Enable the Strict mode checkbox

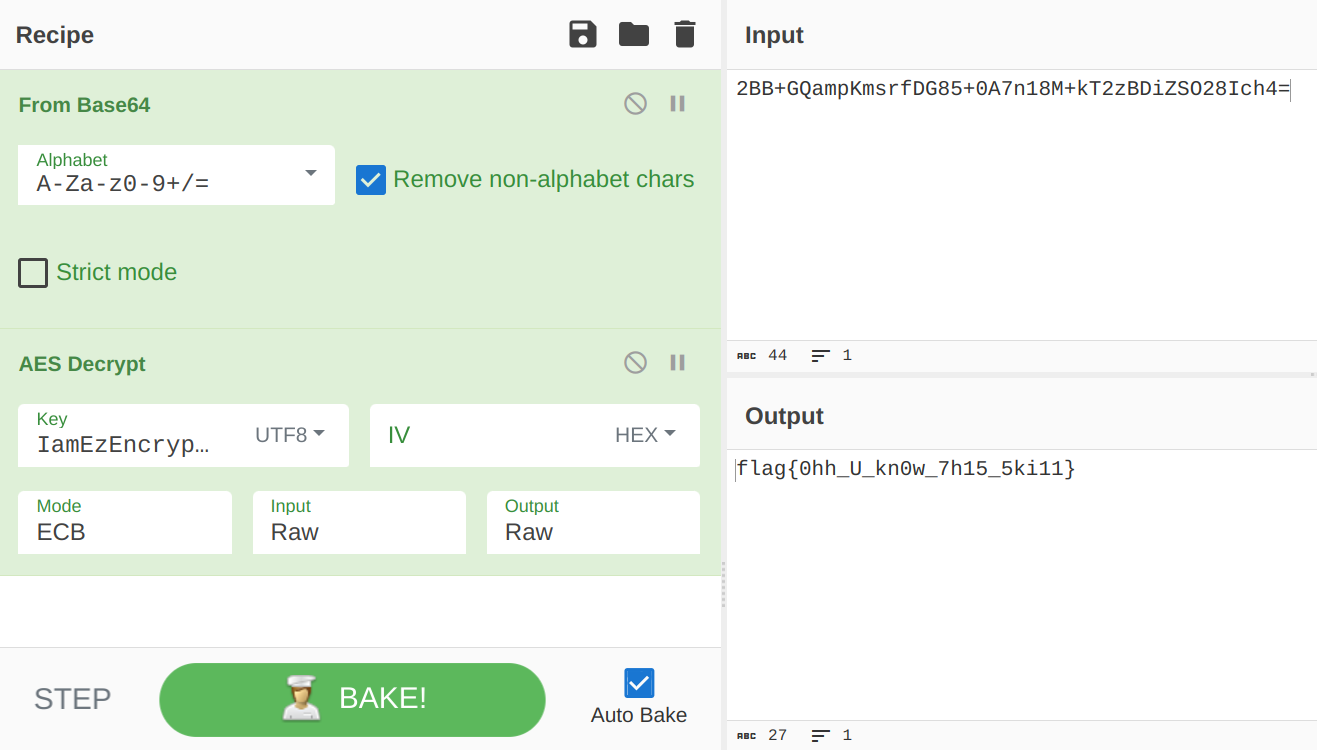tap(33, 272)
